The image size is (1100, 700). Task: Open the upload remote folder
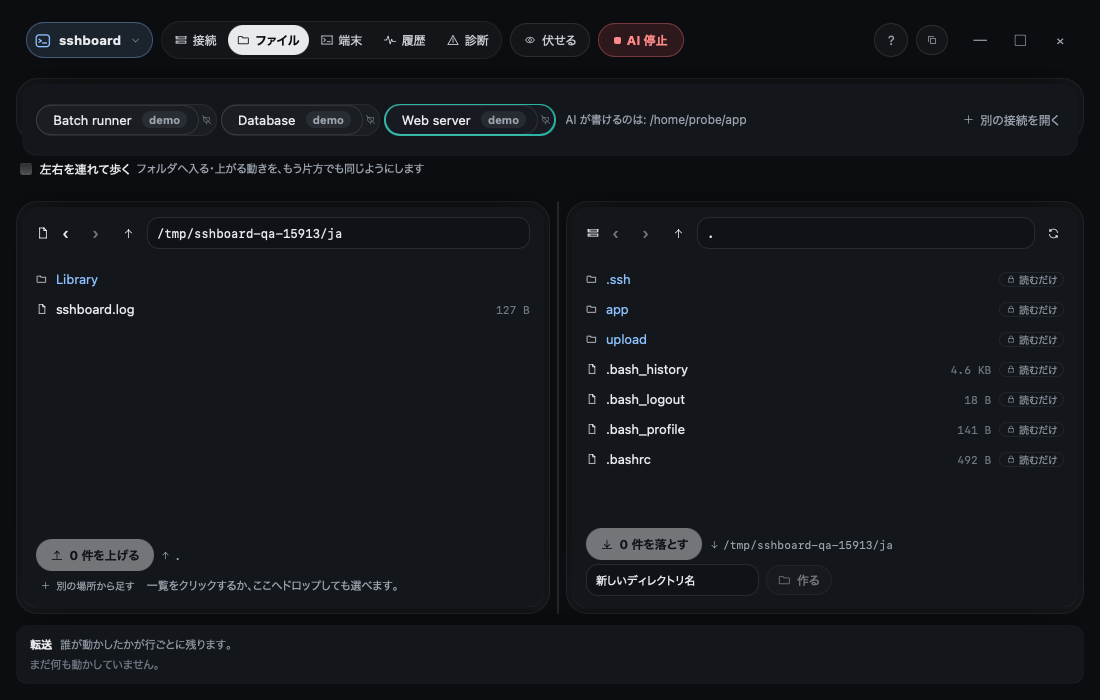[x=626, y=339]
